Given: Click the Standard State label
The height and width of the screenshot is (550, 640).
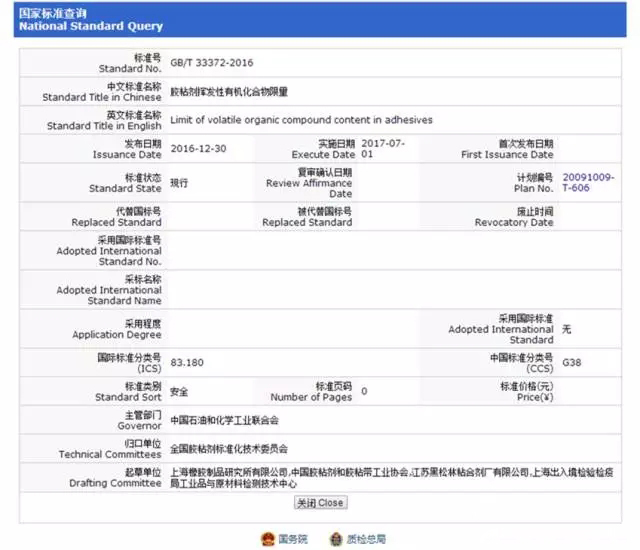Looking at the screenshot, I should [x=125, y=183].
